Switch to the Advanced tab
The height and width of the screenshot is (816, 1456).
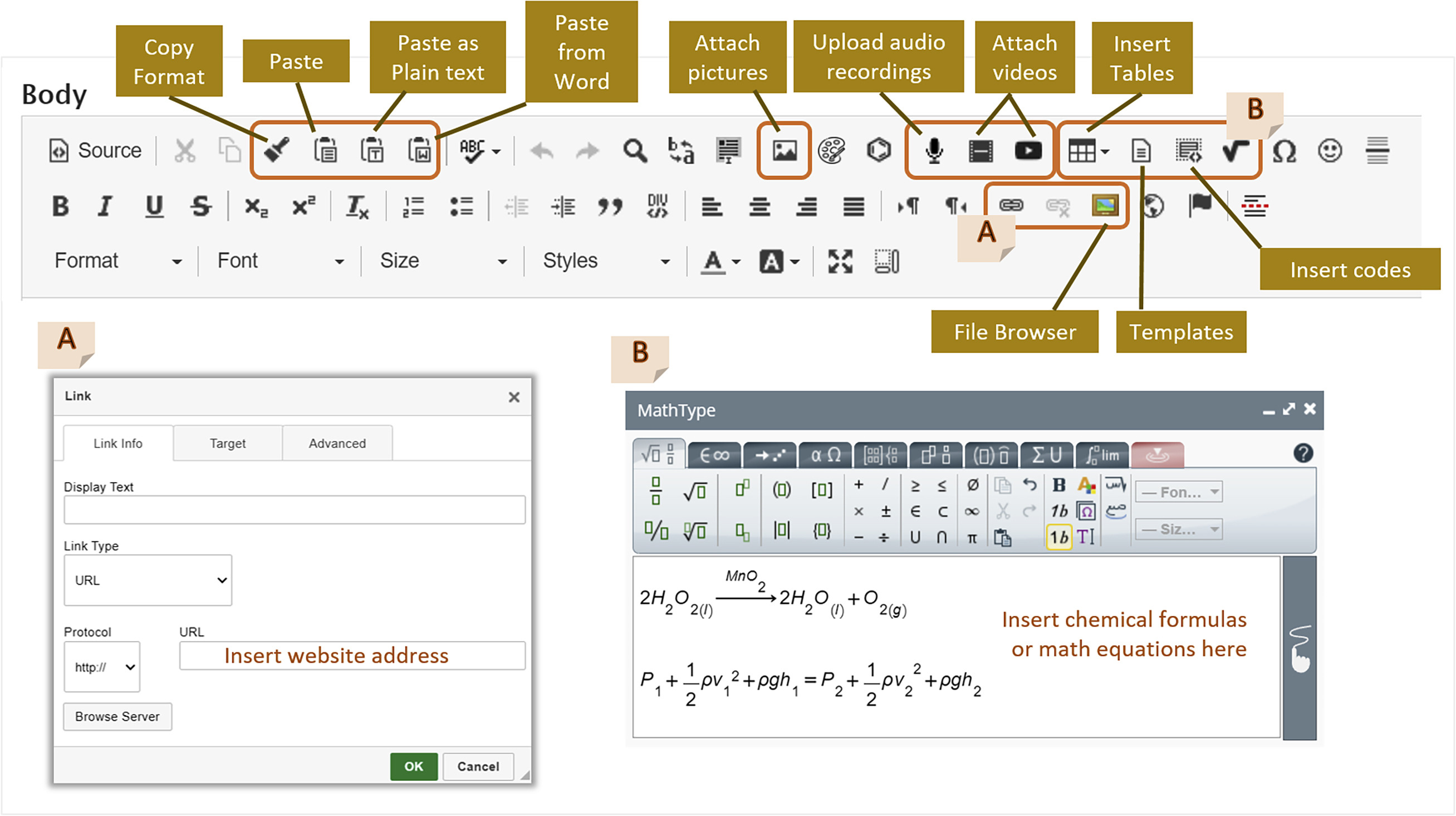point(337,444)
